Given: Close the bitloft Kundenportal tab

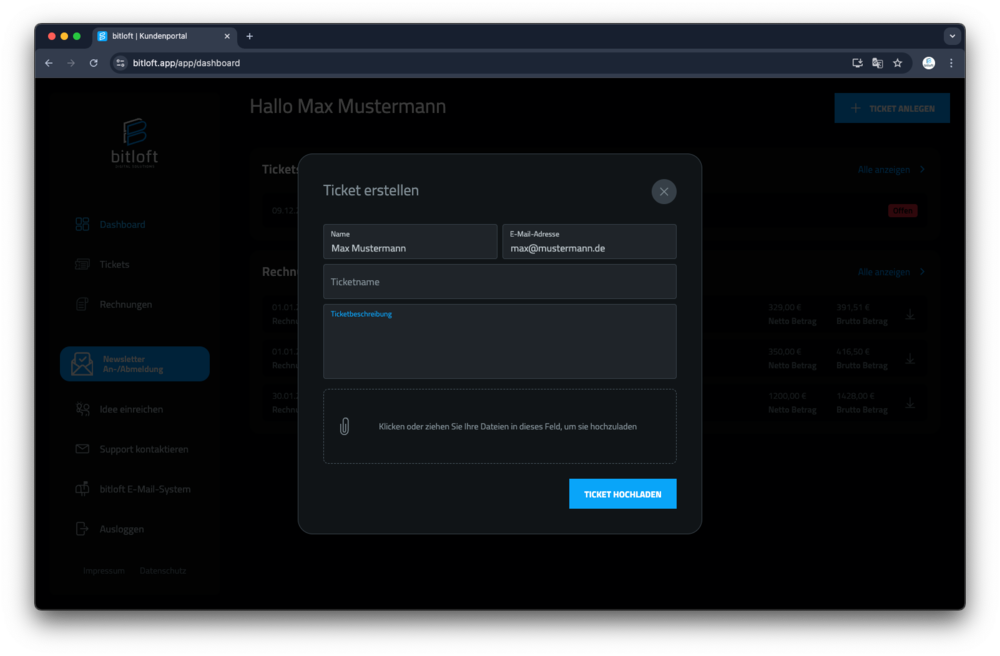Looking at the screenshot, I should (227, 36).
